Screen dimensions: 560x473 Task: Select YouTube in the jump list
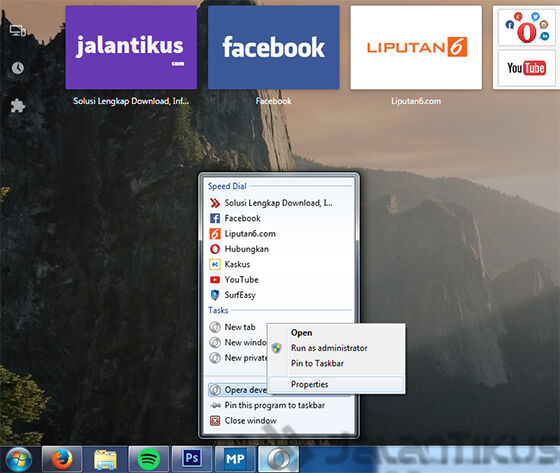point(278,280)
